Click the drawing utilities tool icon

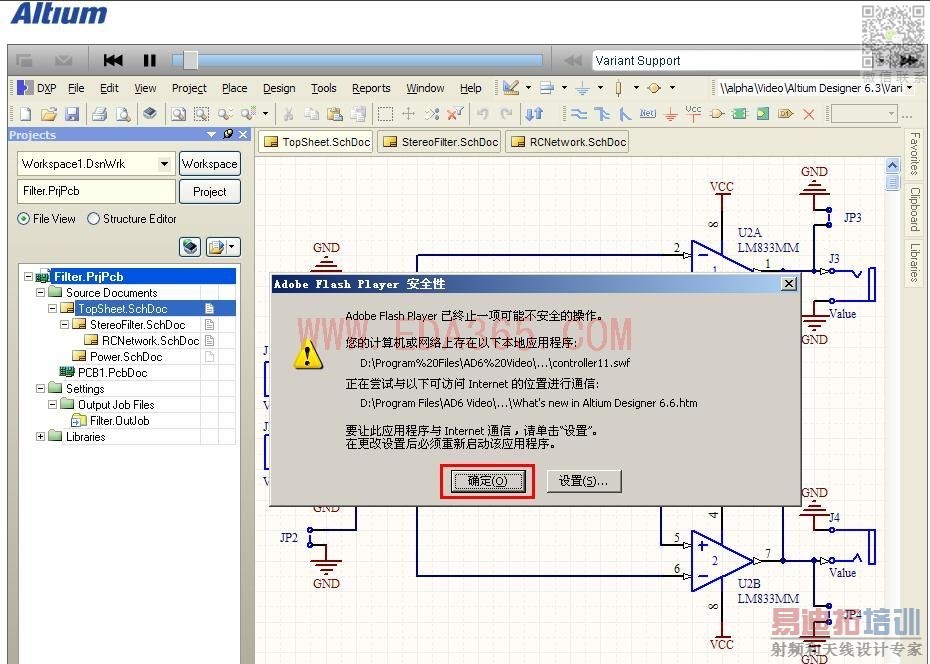point(510,88)
